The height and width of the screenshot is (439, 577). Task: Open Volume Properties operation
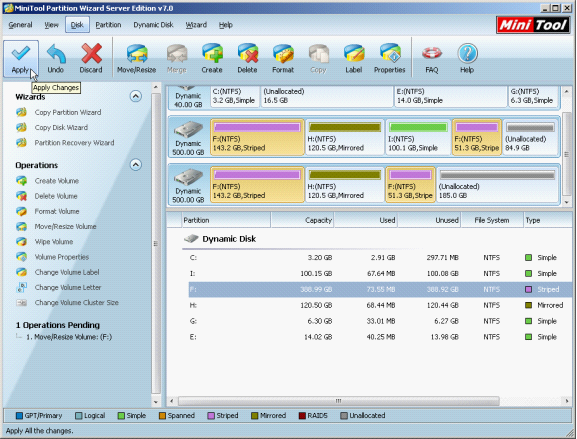53,257
